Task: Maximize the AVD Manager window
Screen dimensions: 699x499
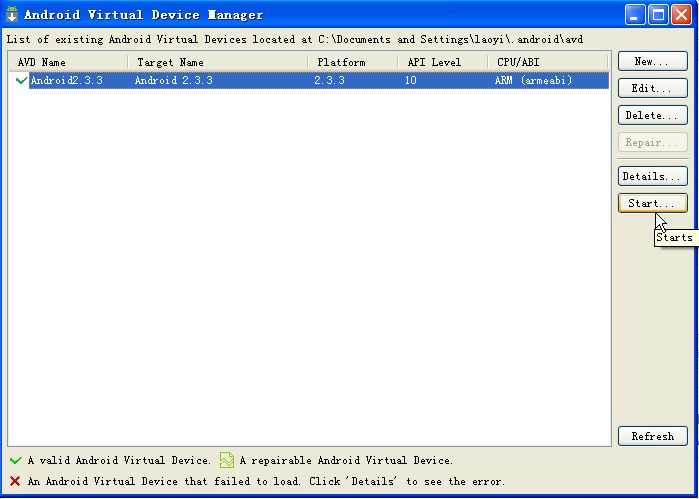Action: (658, 15)
